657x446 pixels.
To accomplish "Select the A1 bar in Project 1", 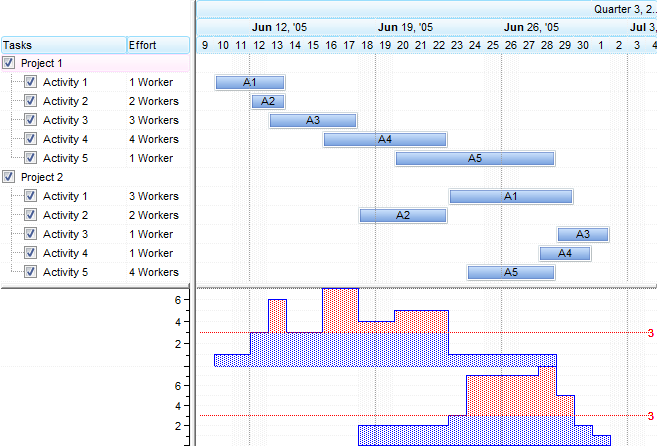I will pos(249,82).
